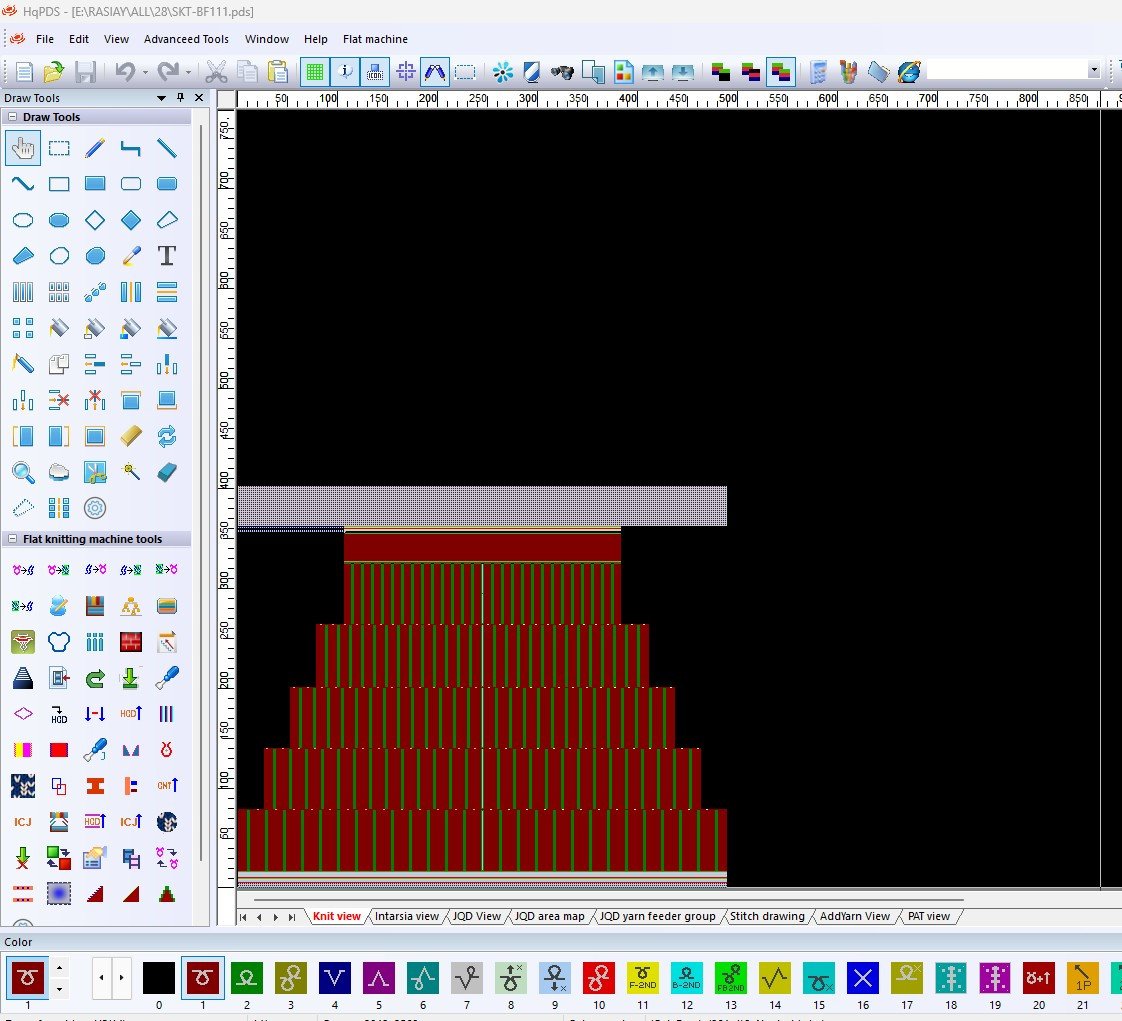Screen dimensions: 1122x1021
Task: Open the Stitch drawing tab
Action: pos(766,916)
